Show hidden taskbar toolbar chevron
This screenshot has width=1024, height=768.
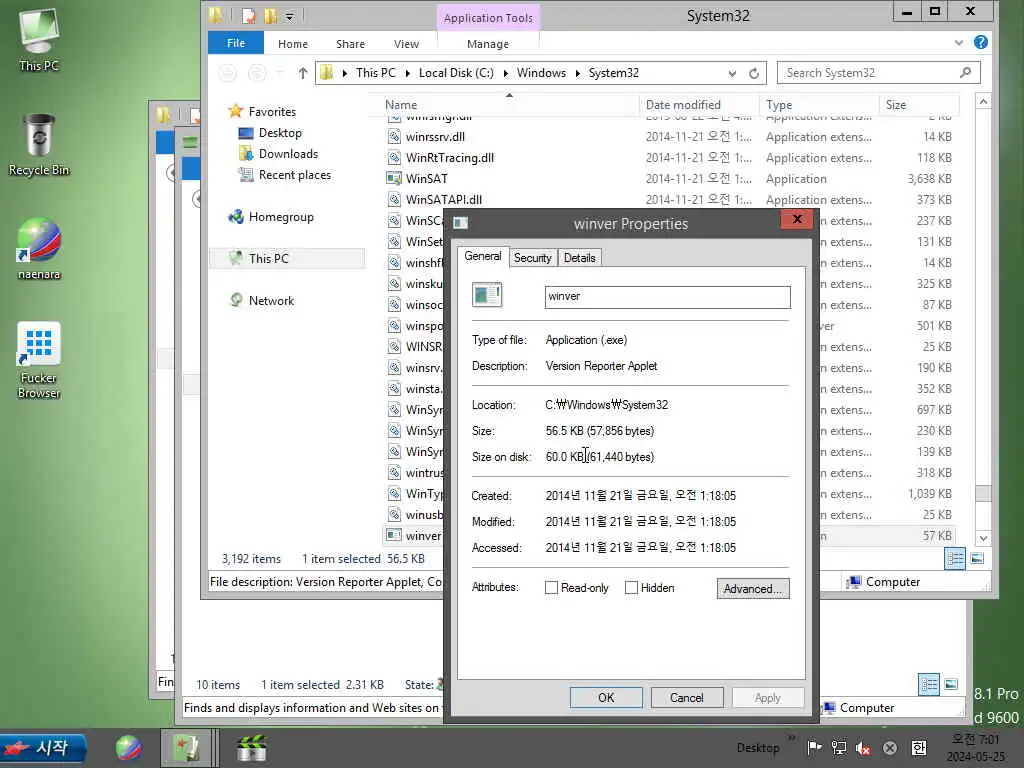791,738
